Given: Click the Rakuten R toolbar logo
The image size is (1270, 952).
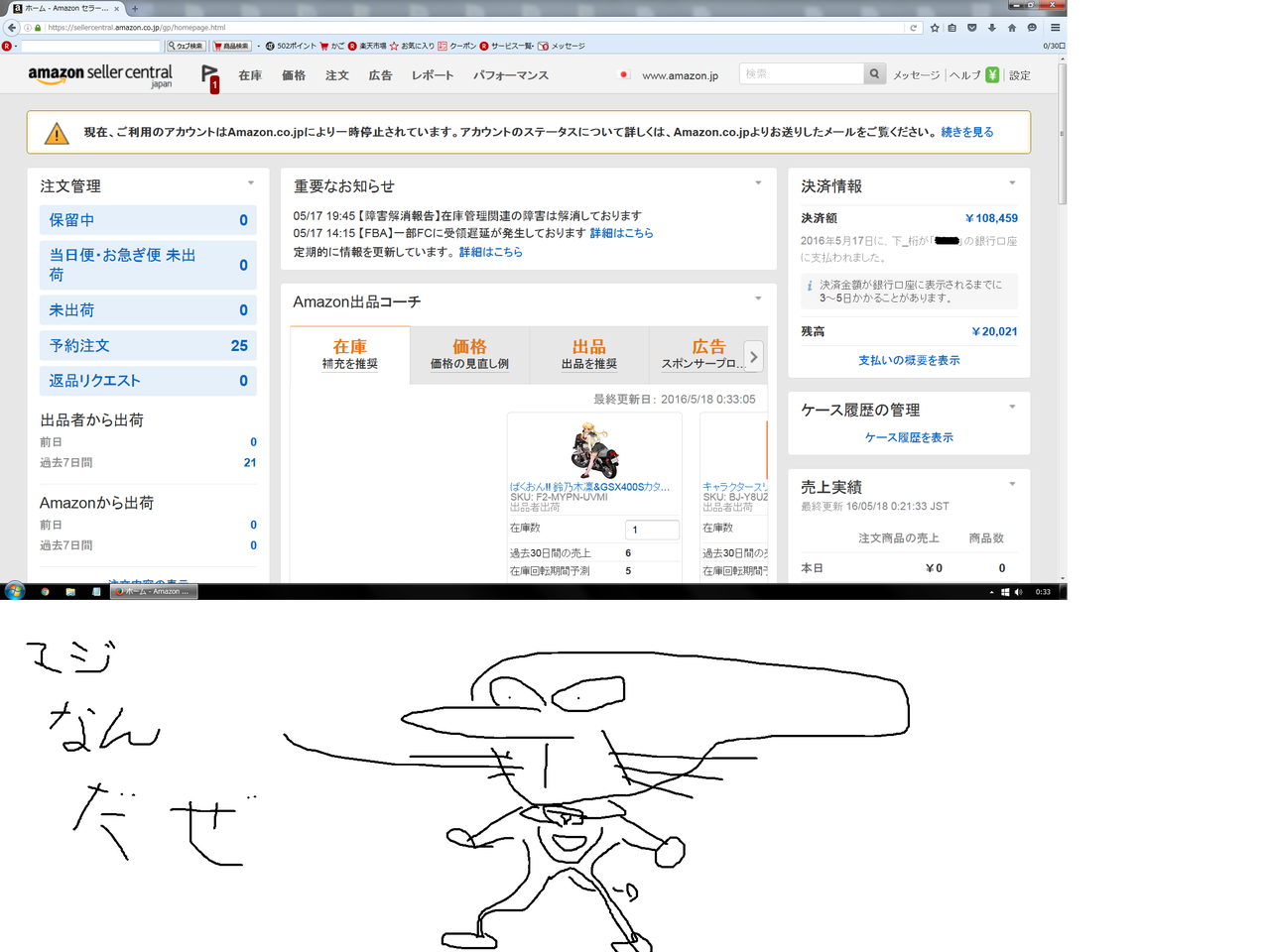Looking at the screenshot, I should pos(7,46).
